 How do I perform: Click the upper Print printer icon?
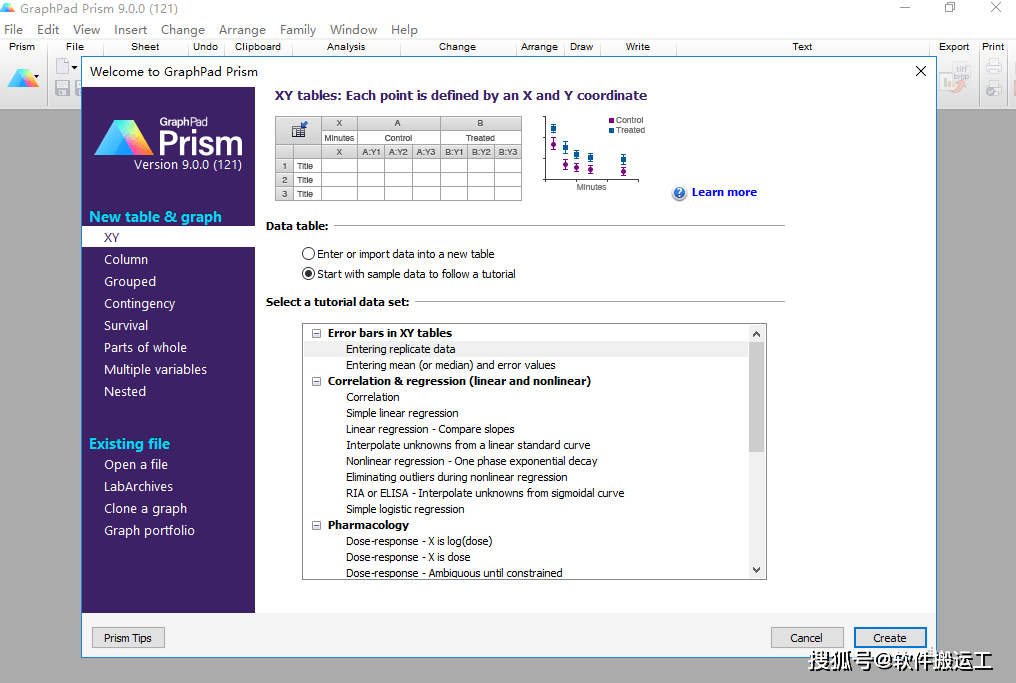(x=993, y=66)
